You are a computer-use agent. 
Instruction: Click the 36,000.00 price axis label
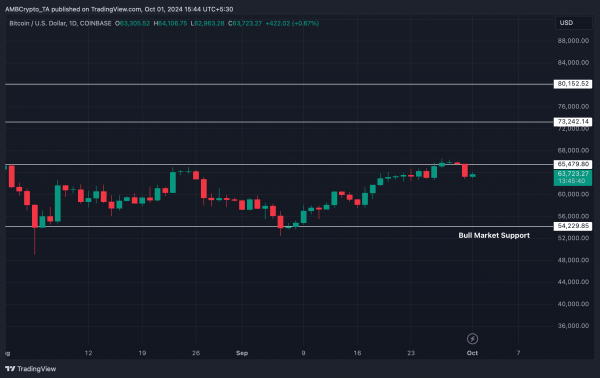point(573,326)
